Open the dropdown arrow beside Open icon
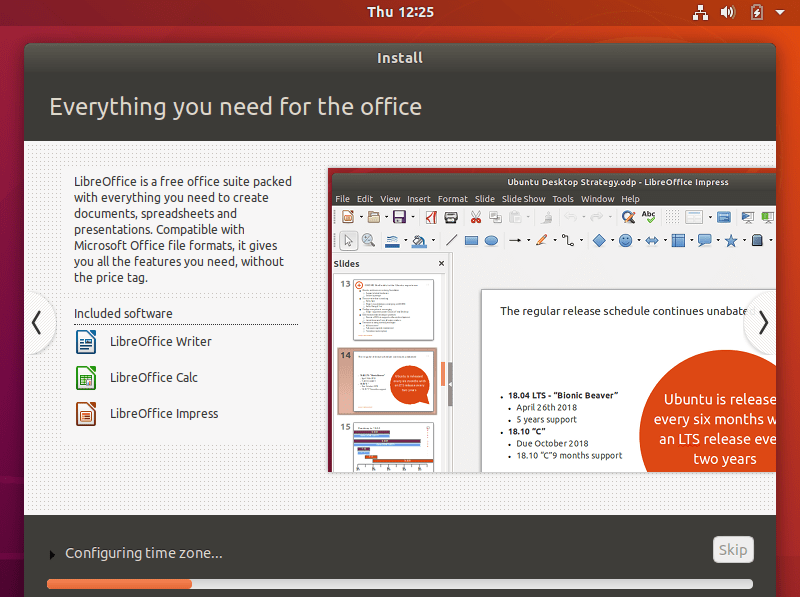The height and width of the screenshot is (597, 800). [x=387, y=217]
